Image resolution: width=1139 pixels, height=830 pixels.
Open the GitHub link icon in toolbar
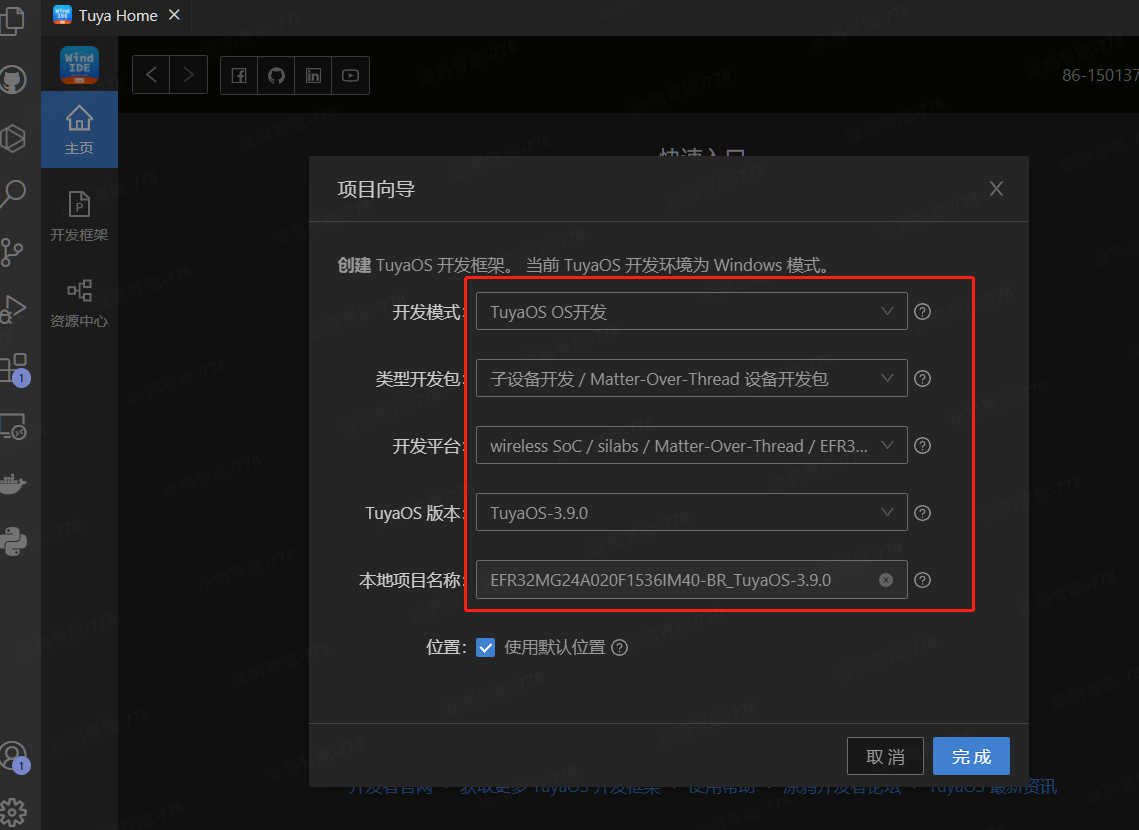click(276, 76)
